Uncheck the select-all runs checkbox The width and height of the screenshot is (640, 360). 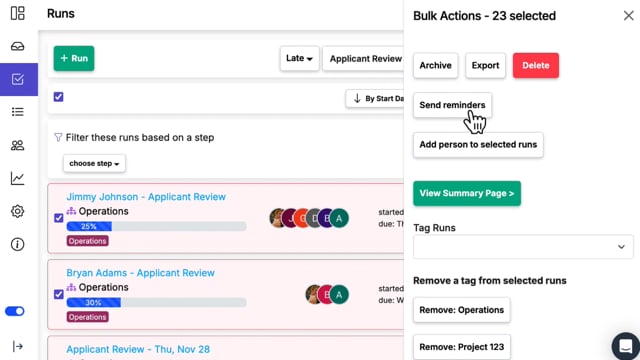coord(58,97)
